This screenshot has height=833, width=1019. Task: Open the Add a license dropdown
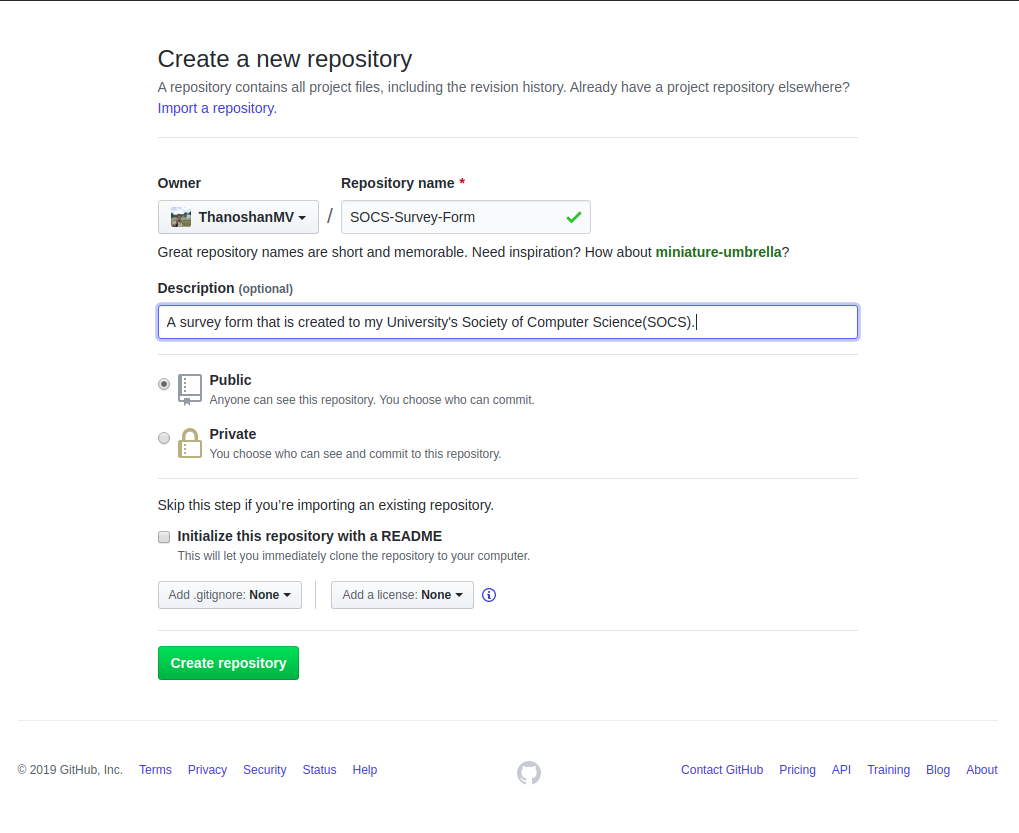402,595
